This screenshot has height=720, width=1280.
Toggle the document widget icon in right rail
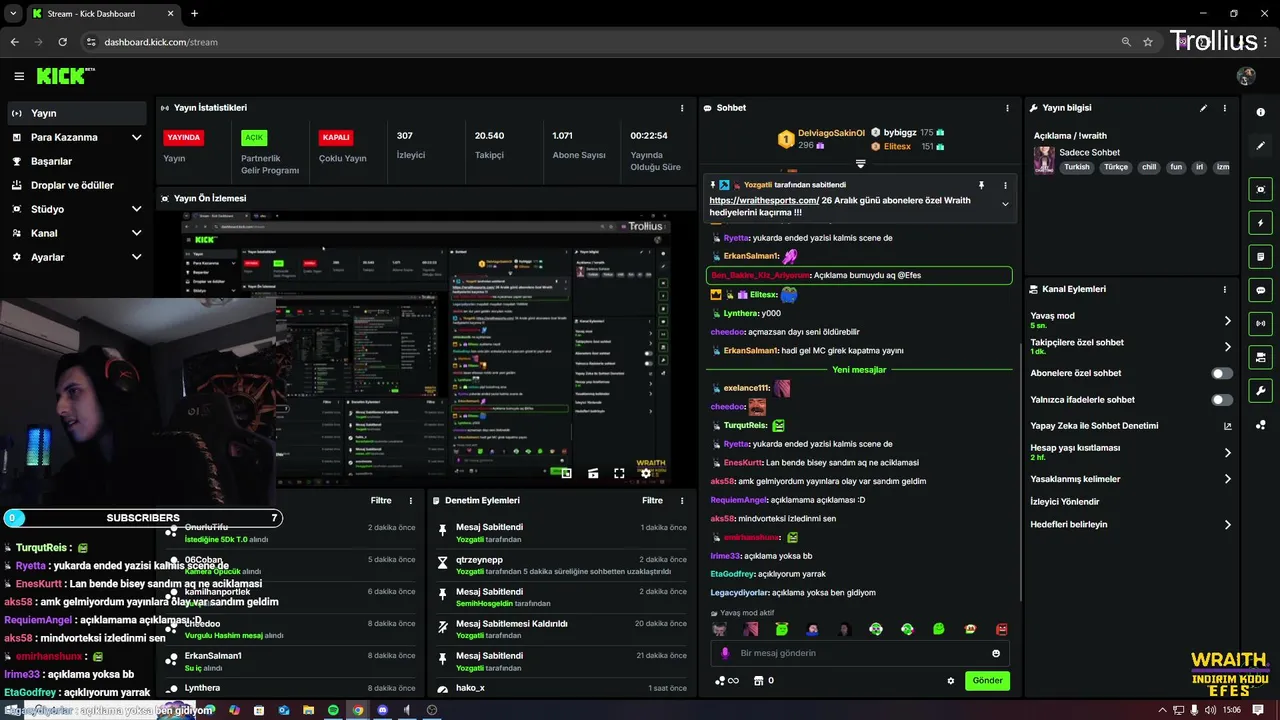[1261, 256]
